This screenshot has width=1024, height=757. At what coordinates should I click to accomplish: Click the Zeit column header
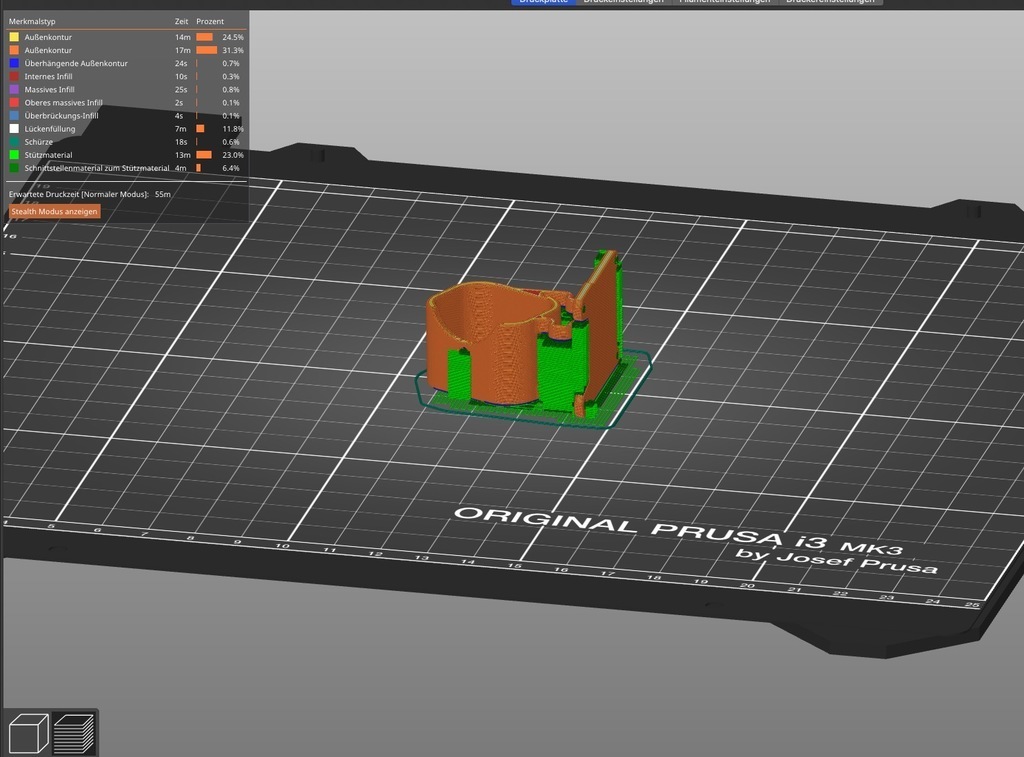pyautogui.click(x=182, y=22)
